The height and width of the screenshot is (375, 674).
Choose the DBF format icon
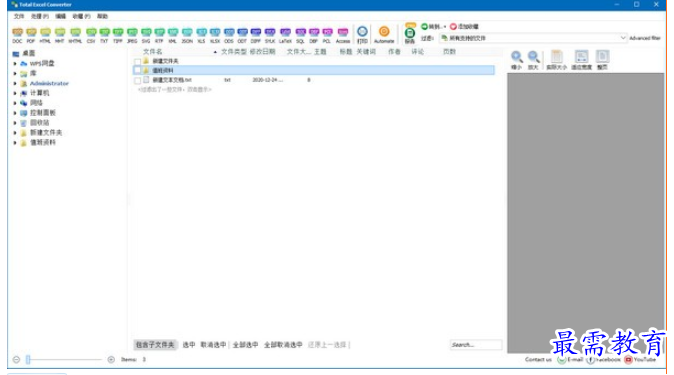pos(314,35)
